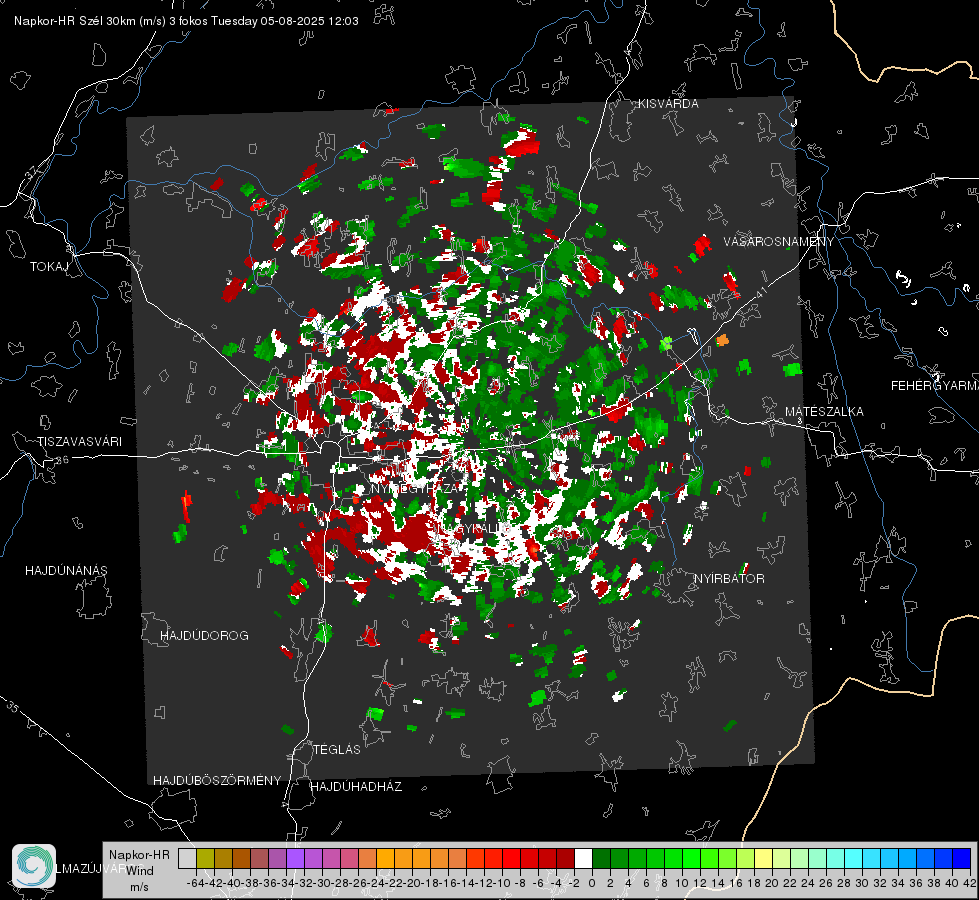The height and width of the screenshot is (900, 979).
Task: Click the HAJDÚBÖSZÖRMÉNY city label
Action: tap(217, 781)
